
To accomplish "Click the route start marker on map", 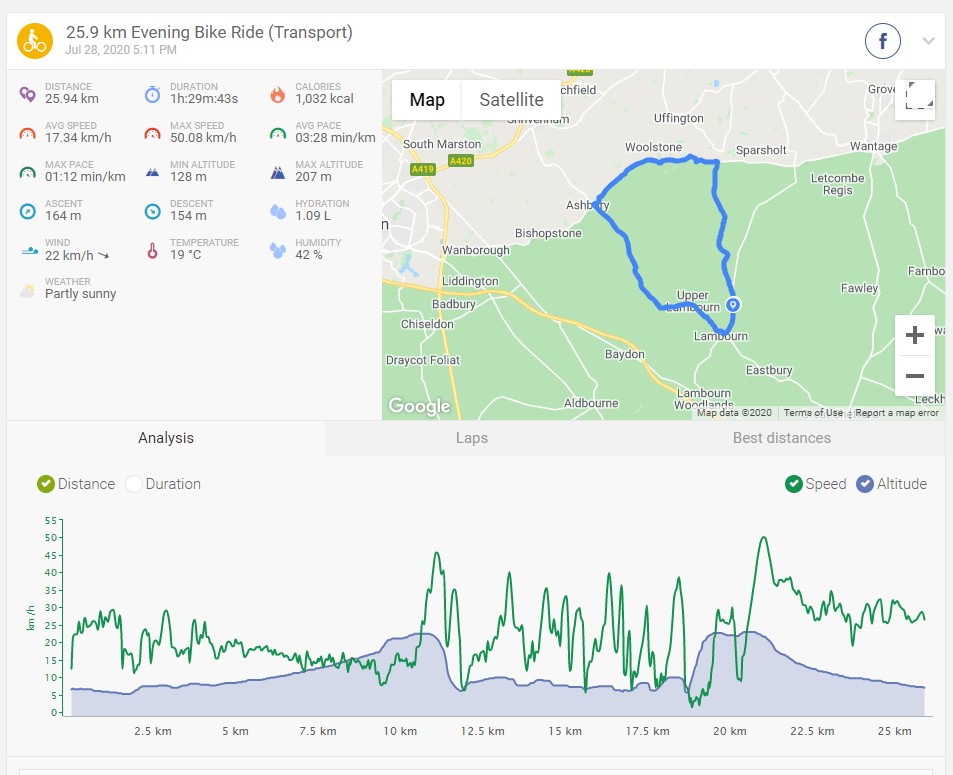I will (733, 304).
